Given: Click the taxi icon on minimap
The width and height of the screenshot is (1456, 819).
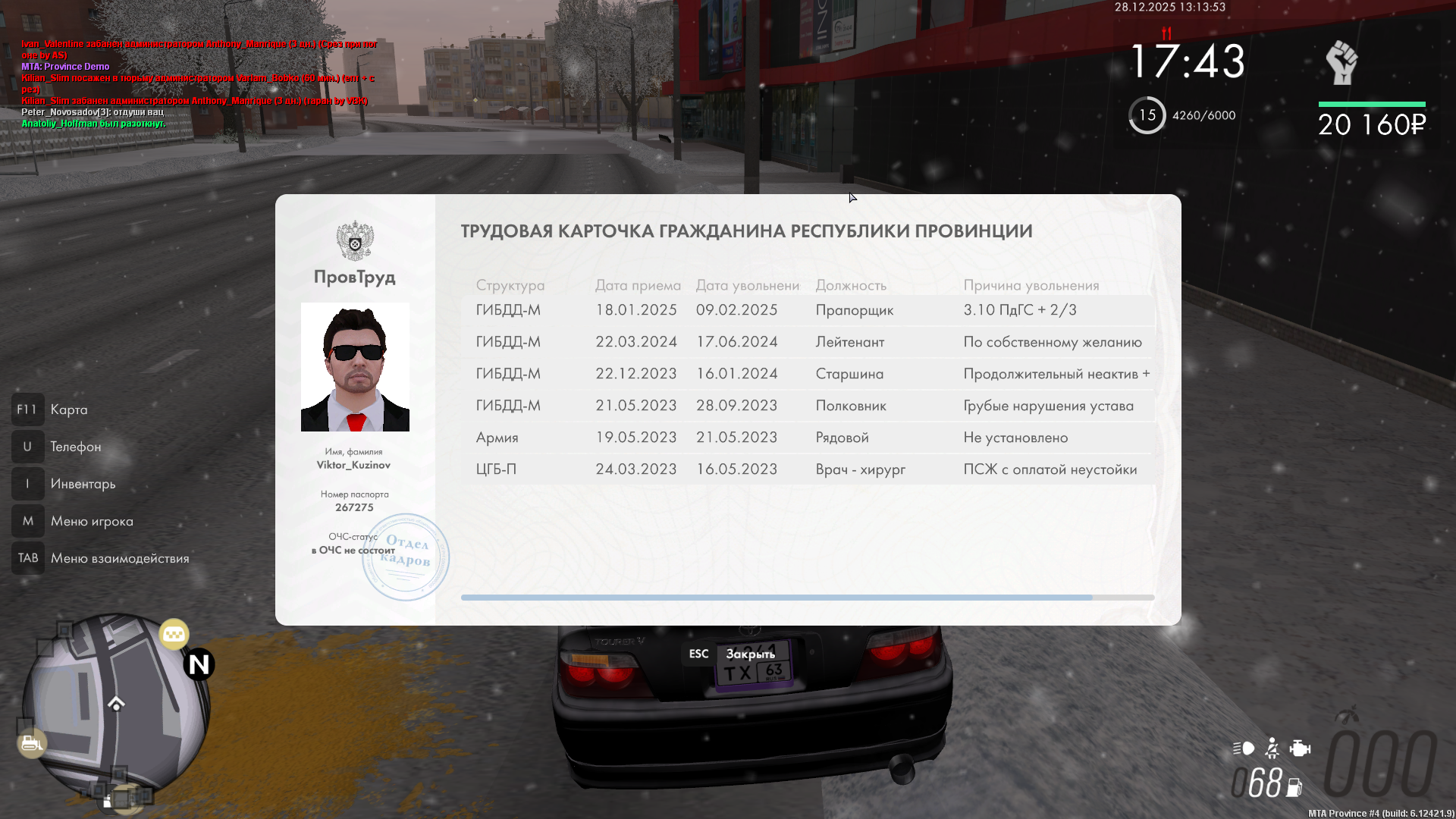Looking at the screenshot, I should pos(174,634).
